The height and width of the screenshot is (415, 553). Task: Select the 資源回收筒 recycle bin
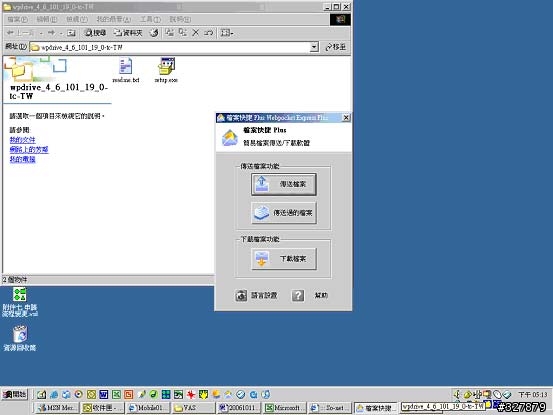(20, 338)
